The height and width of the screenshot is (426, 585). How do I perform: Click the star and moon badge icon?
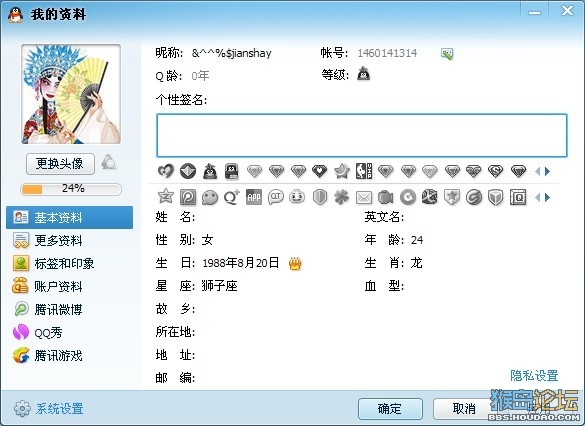tap(341, 171)
